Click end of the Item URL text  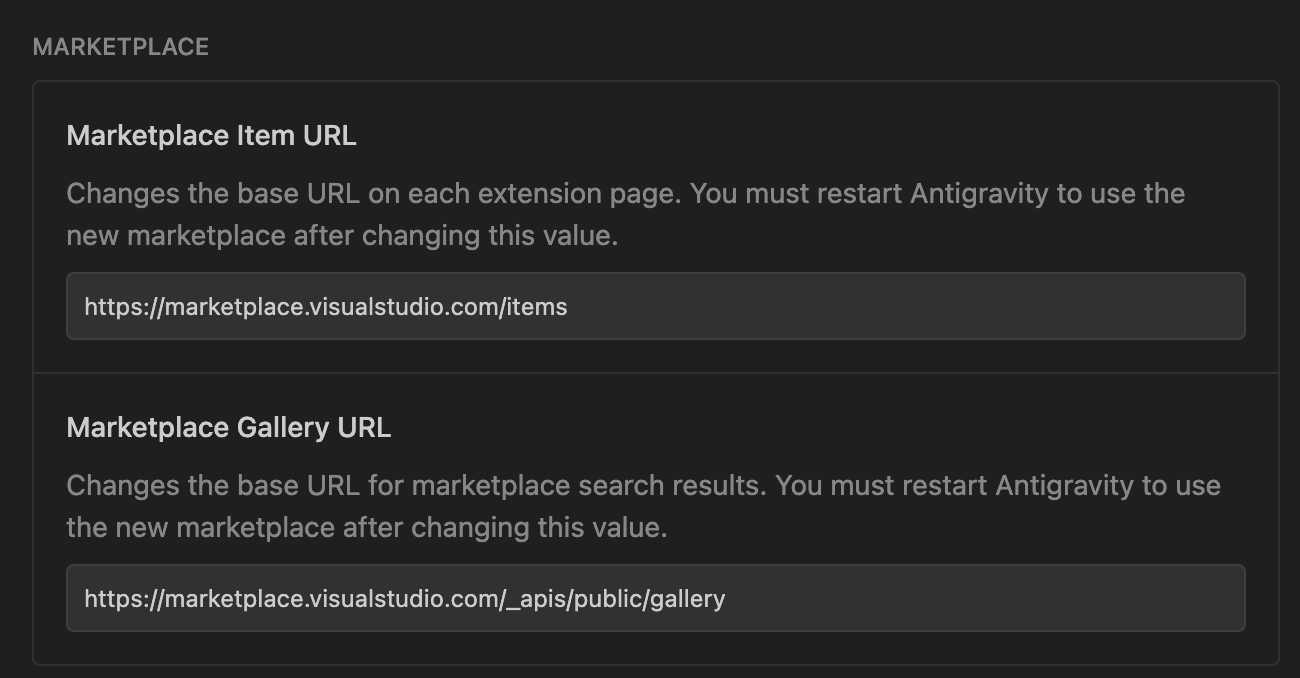click(x=565, y=306)
